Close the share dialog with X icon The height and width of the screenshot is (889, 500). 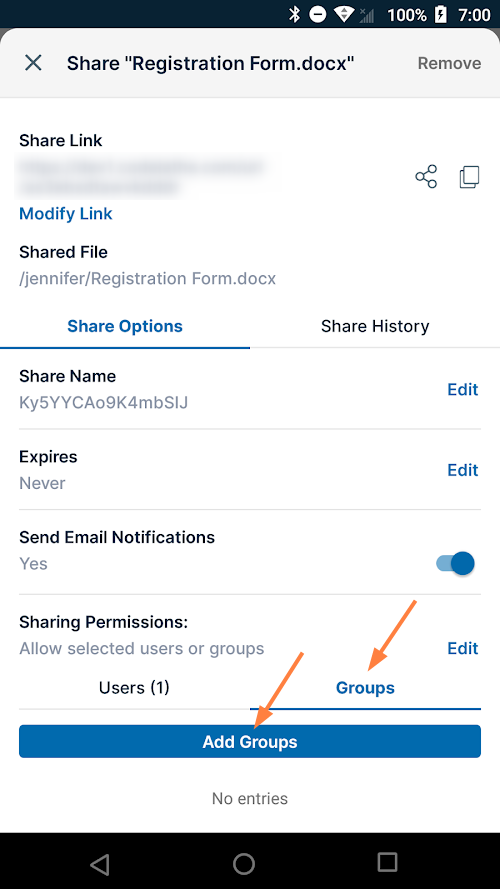click(33, 63)
